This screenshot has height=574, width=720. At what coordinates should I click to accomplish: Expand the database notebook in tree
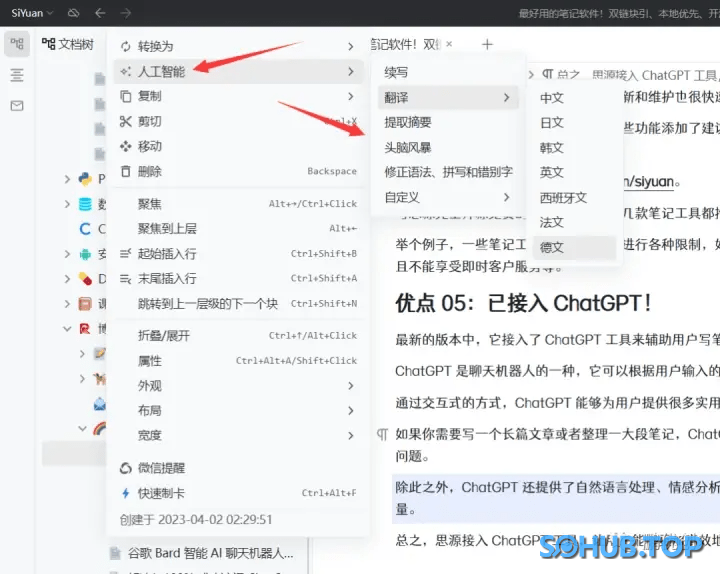tap(67, 203)
